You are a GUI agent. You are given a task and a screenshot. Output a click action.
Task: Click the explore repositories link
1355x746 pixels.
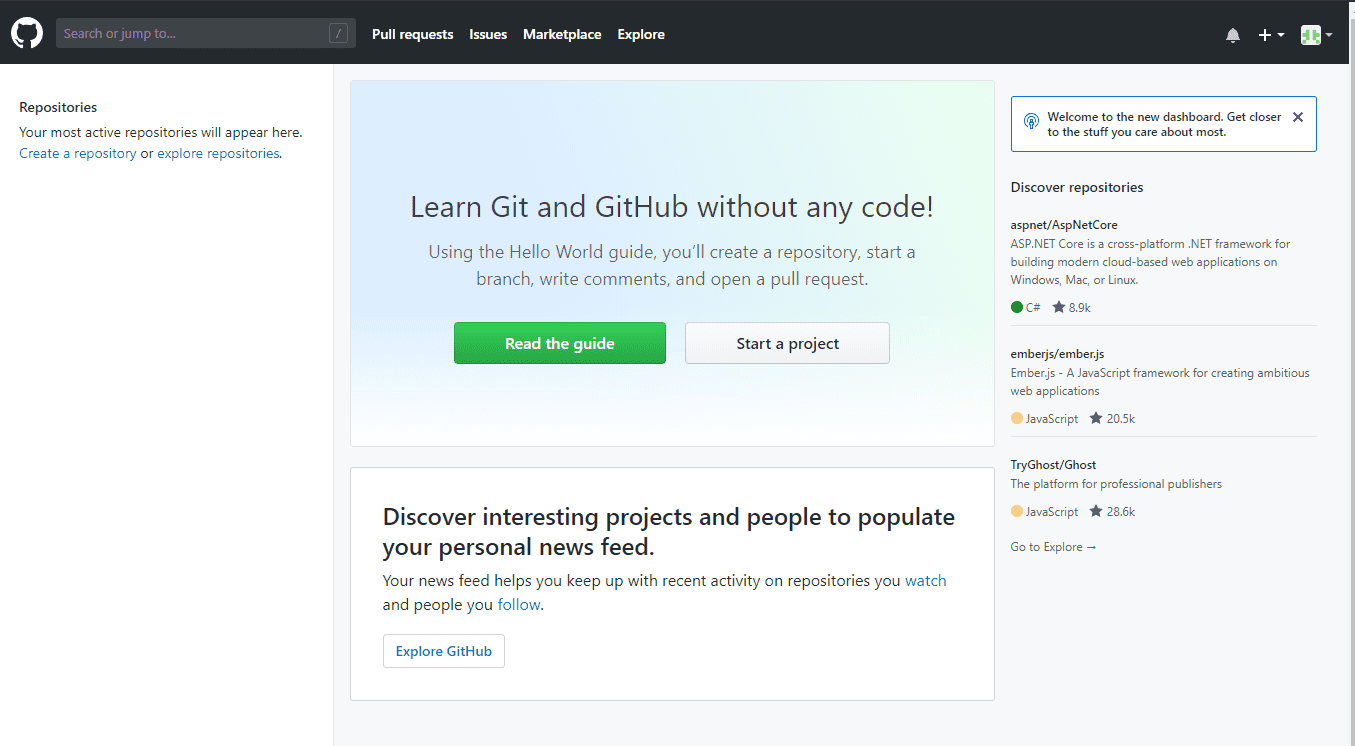[x=218, y=154]
